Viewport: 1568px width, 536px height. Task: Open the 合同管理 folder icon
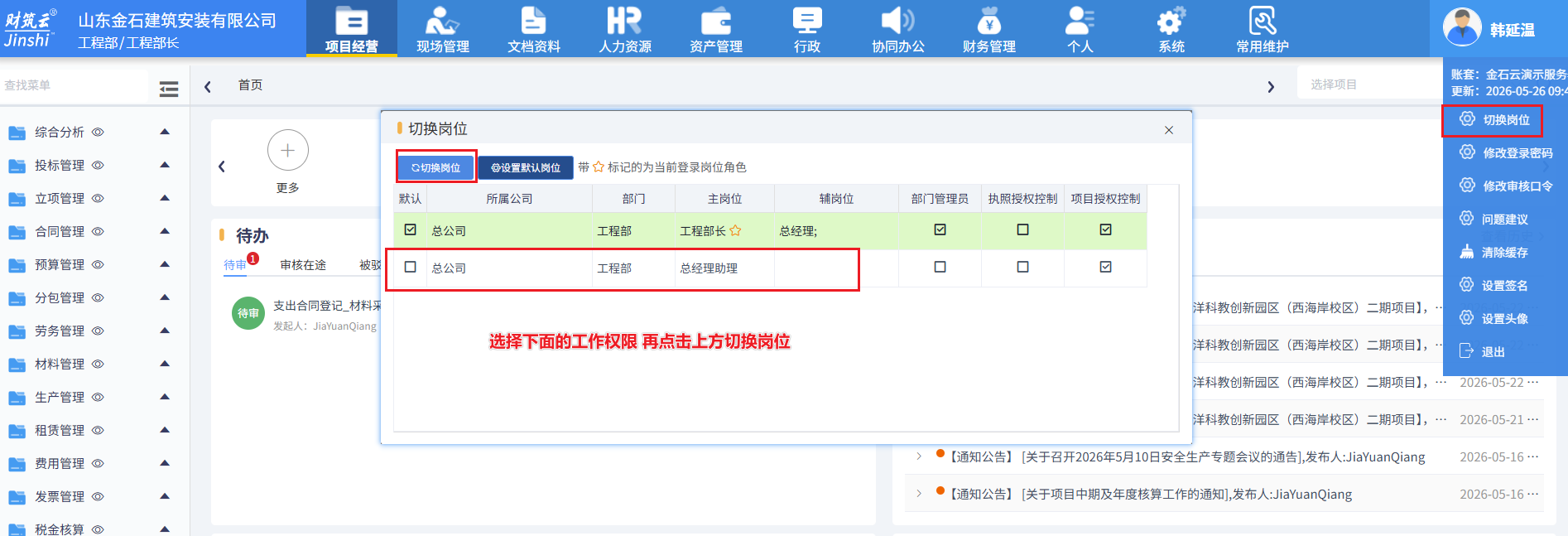click(17, 232)
